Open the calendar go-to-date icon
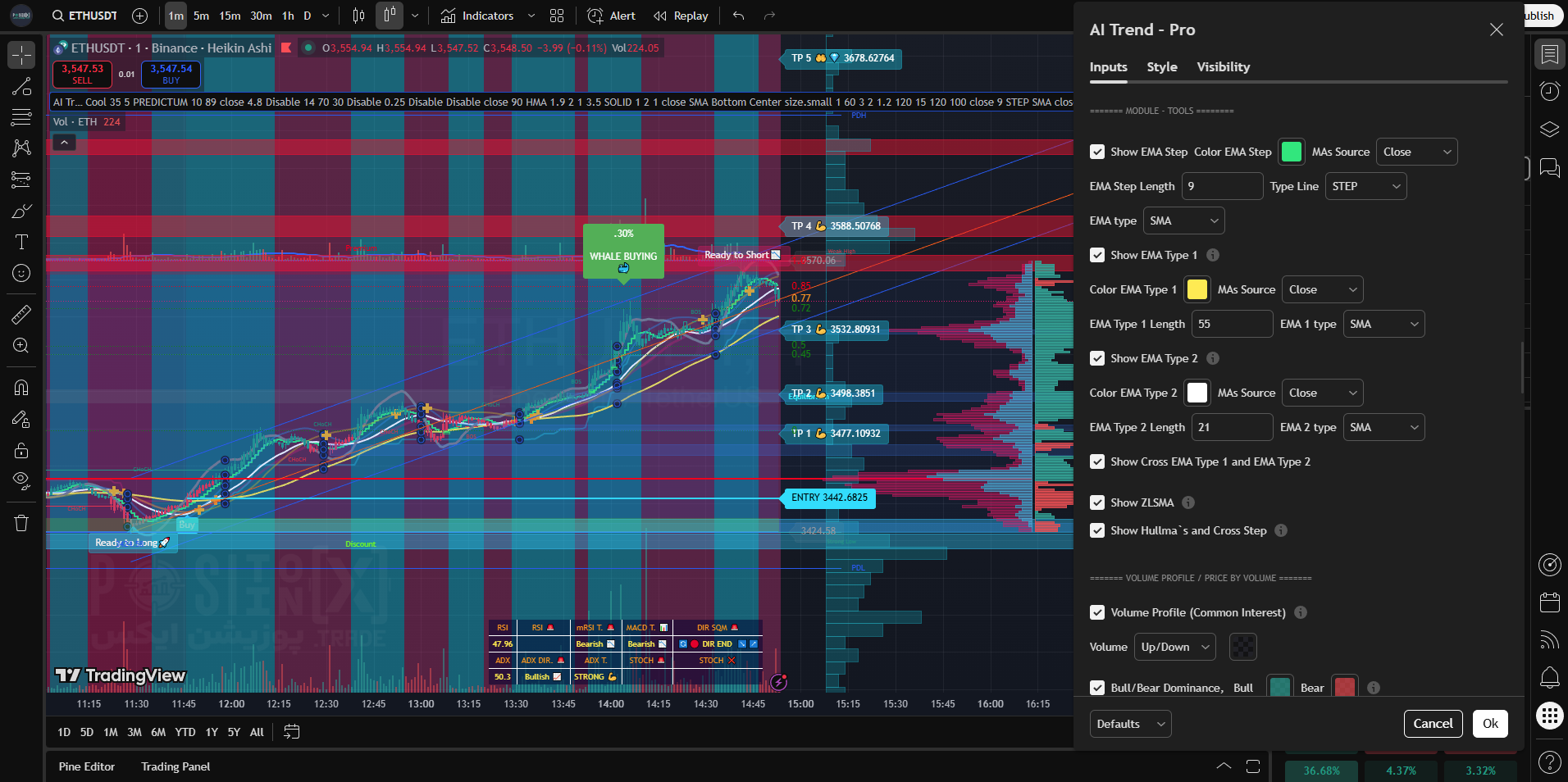The image size is (1568, 782). [291, 732]
